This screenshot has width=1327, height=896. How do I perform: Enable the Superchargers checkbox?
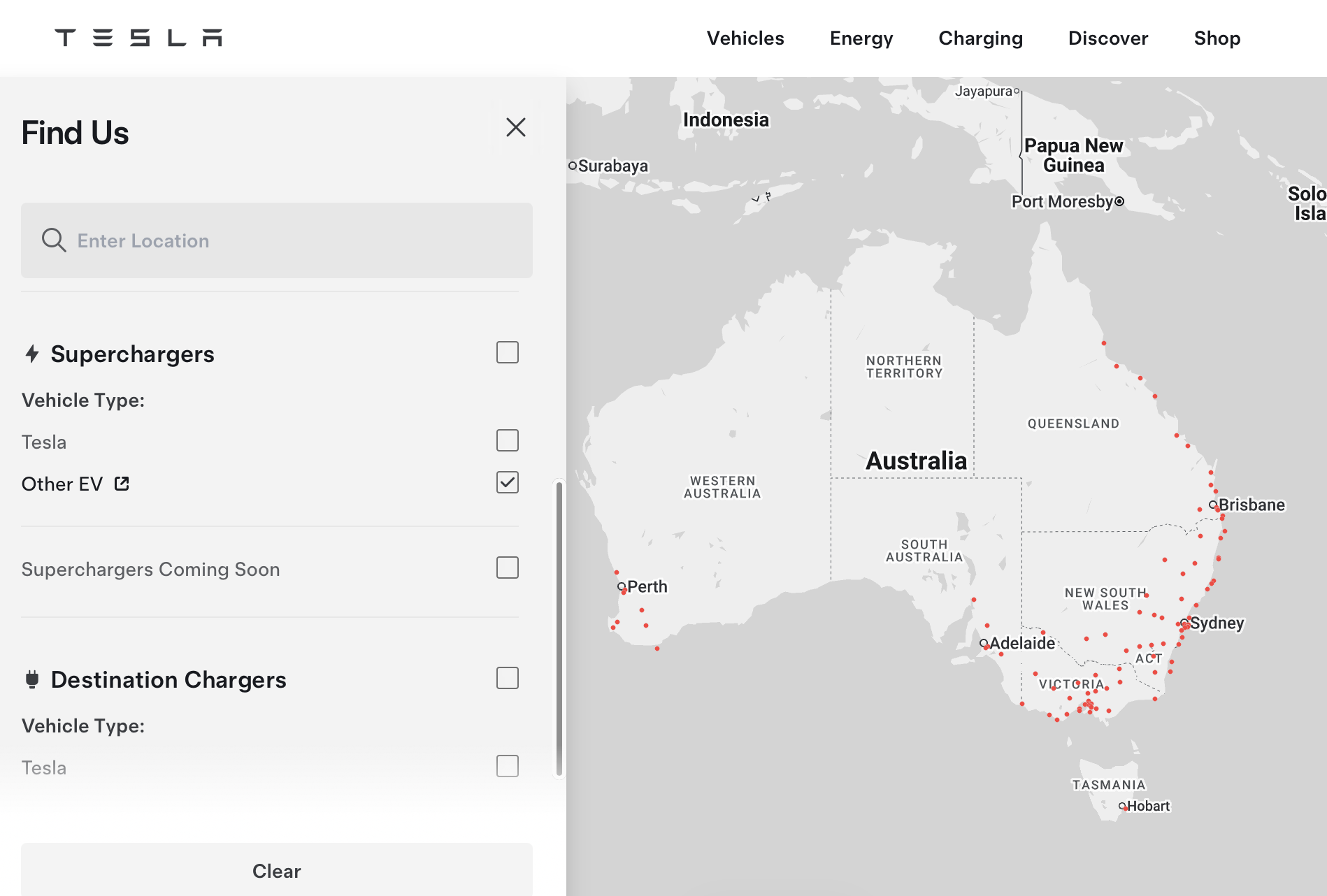tap(507, 353)
